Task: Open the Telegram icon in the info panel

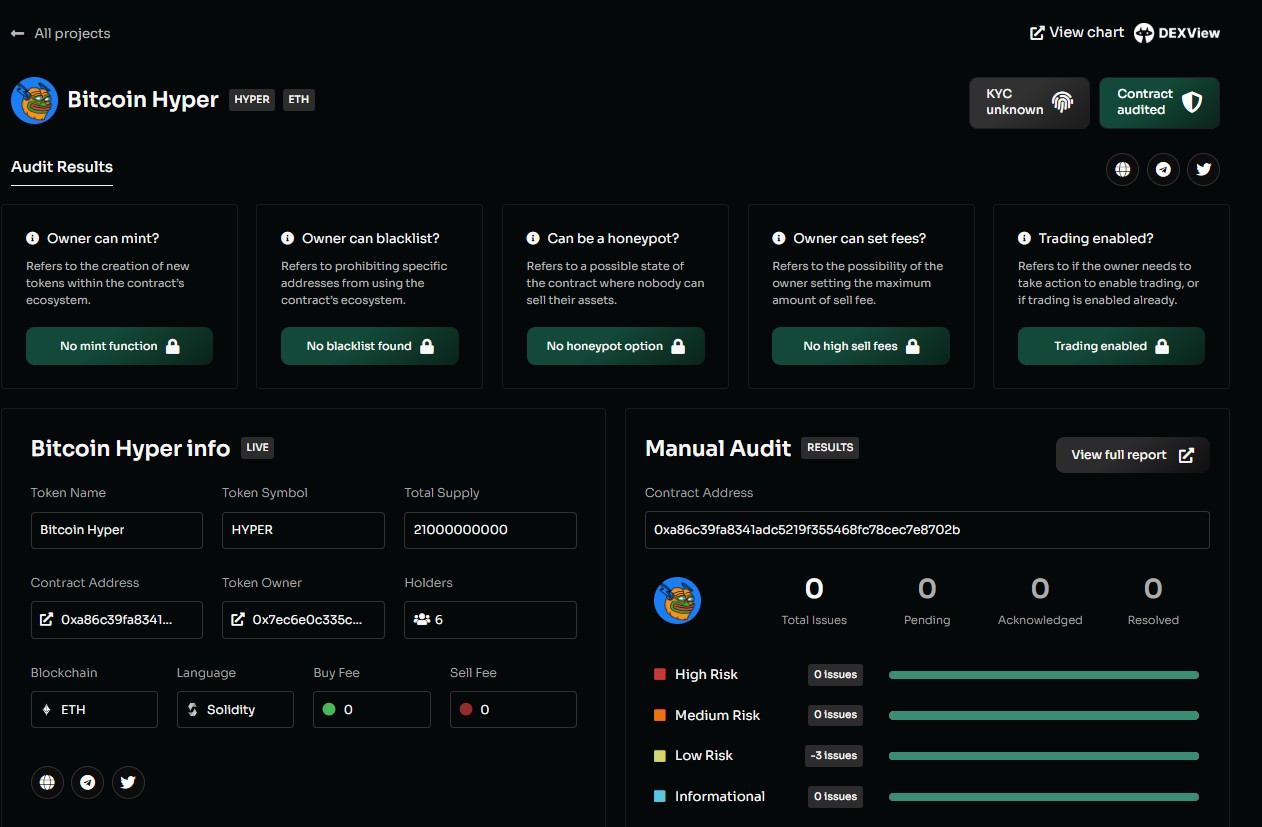Action: (88, 782)
